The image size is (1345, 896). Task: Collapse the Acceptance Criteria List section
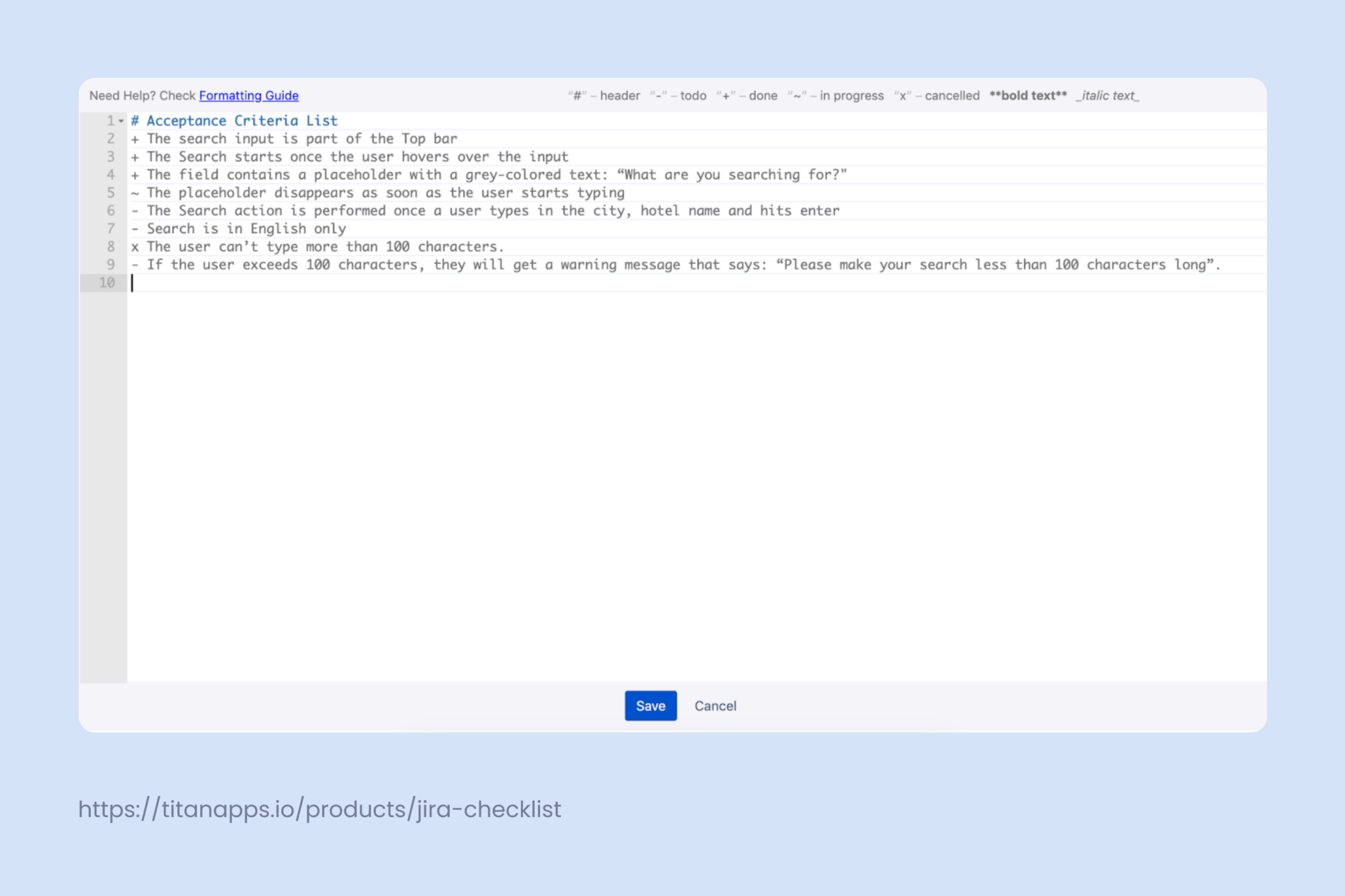(x=120, y=121)
